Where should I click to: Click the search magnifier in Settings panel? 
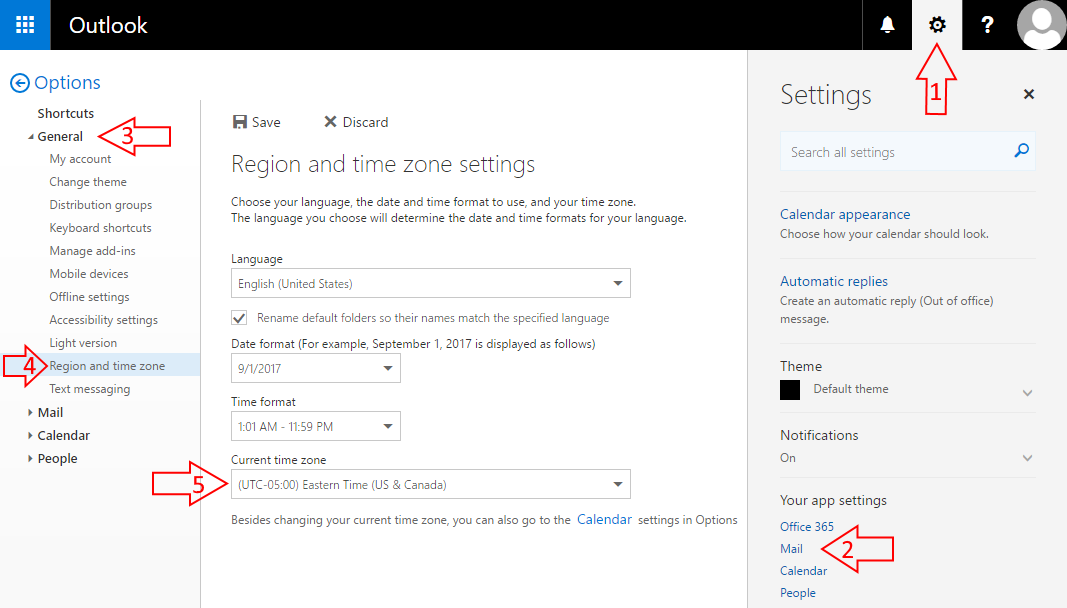point(1021,150)
